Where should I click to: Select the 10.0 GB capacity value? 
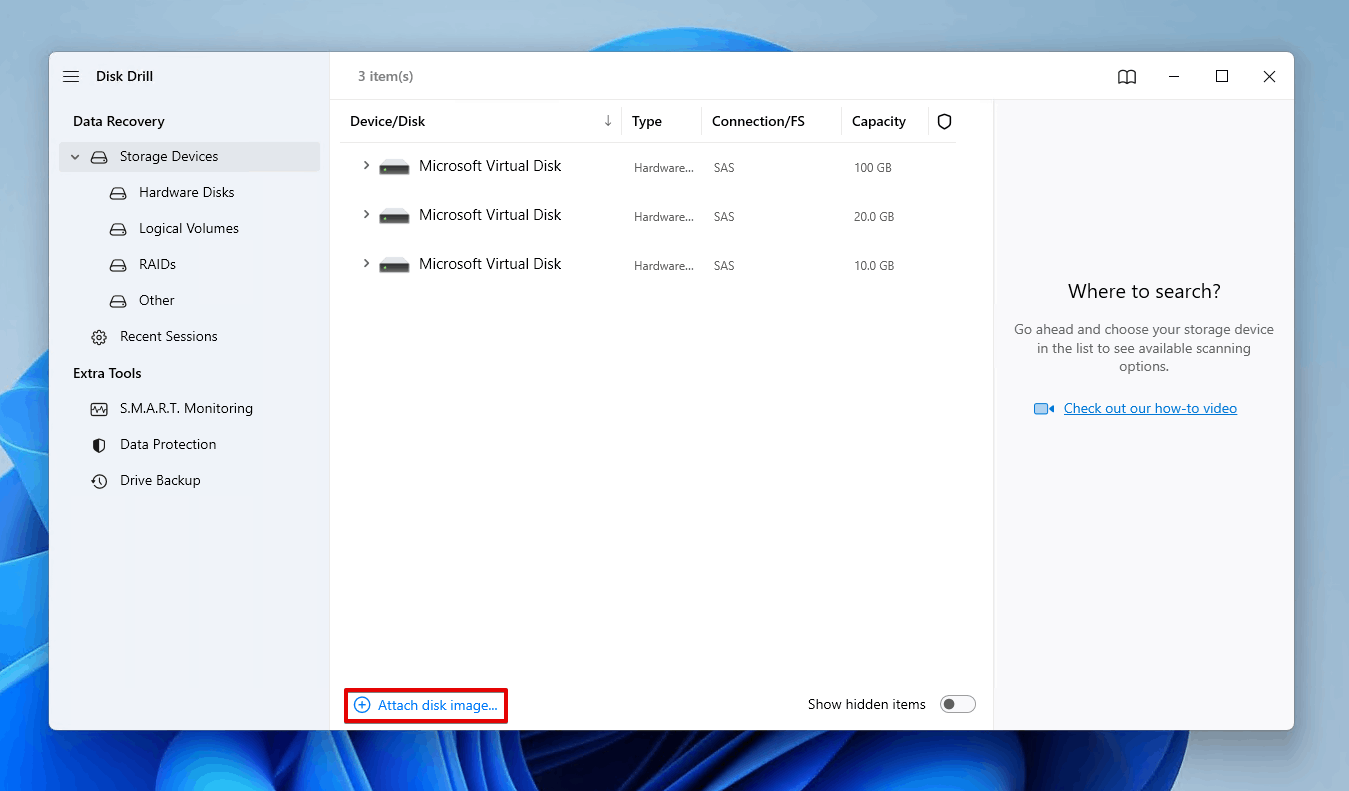click(x=874, y=266)
